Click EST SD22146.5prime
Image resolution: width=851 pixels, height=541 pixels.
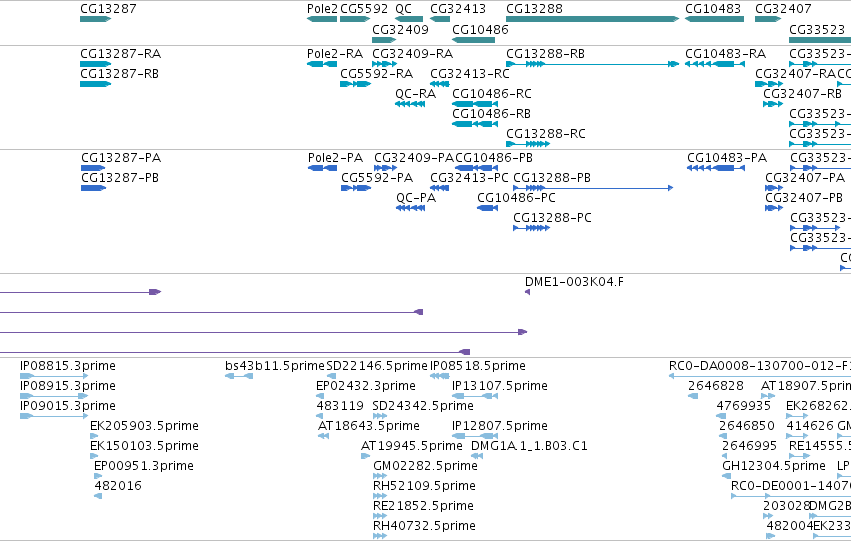pyautogui.click(x=331, y=376)
